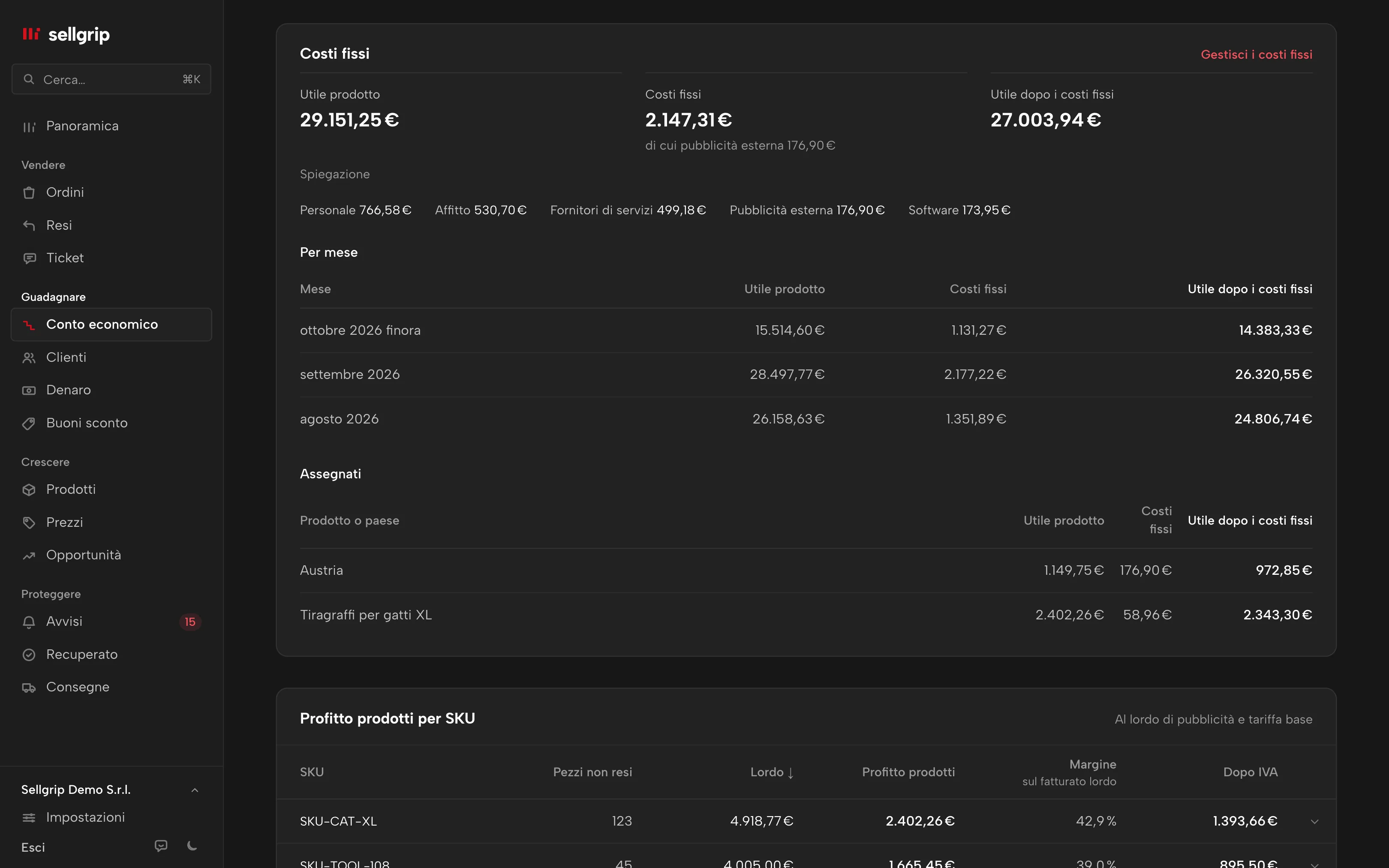Select the Clienti people icon
1389x868 pixels.
coord(29,357)
